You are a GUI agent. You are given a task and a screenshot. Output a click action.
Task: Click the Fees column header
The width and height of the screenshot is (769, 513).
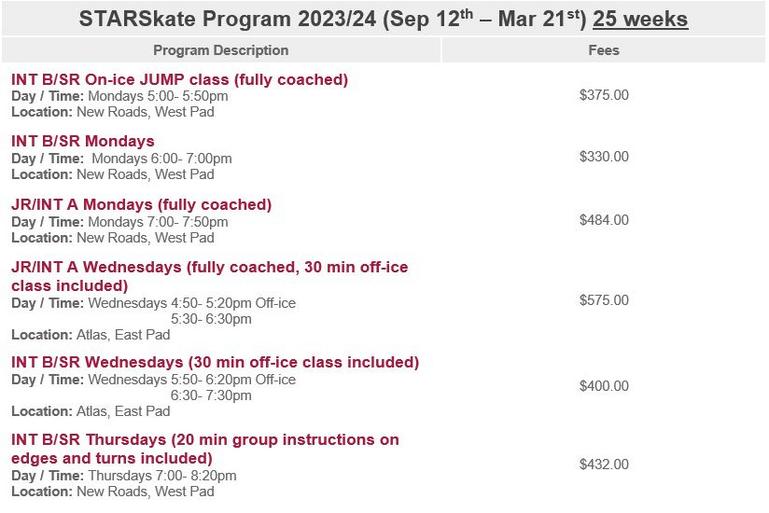click(604, 50)
